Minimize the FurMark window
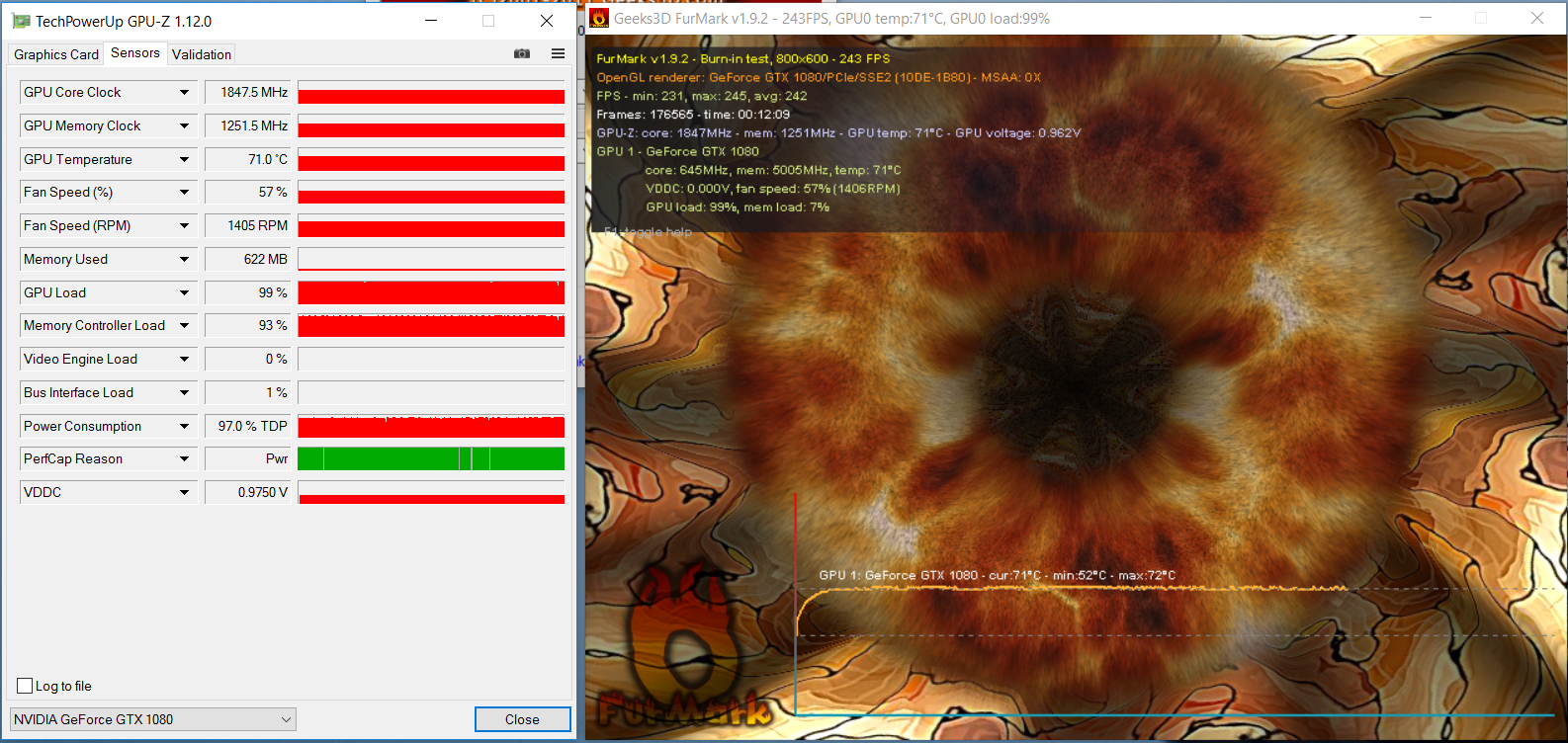Image resolution: width=1568 pixels, height=743 pixels. coord(1425,18)
